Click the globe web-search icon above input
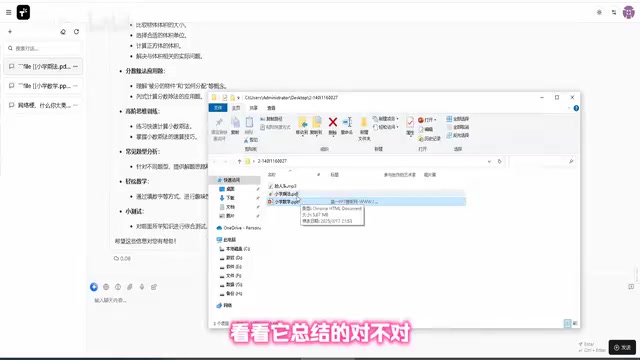Screen dimensions: 640x360 pyautogui.click(x=106, y=287)
